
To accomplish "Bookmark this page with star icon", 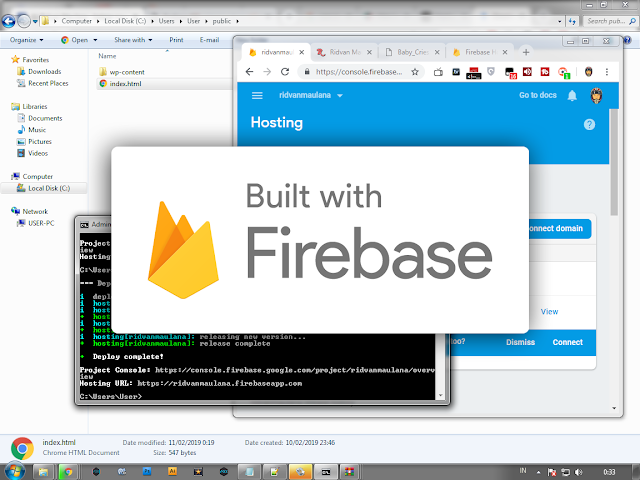I will pyautogui.click(x=415, y=72).
